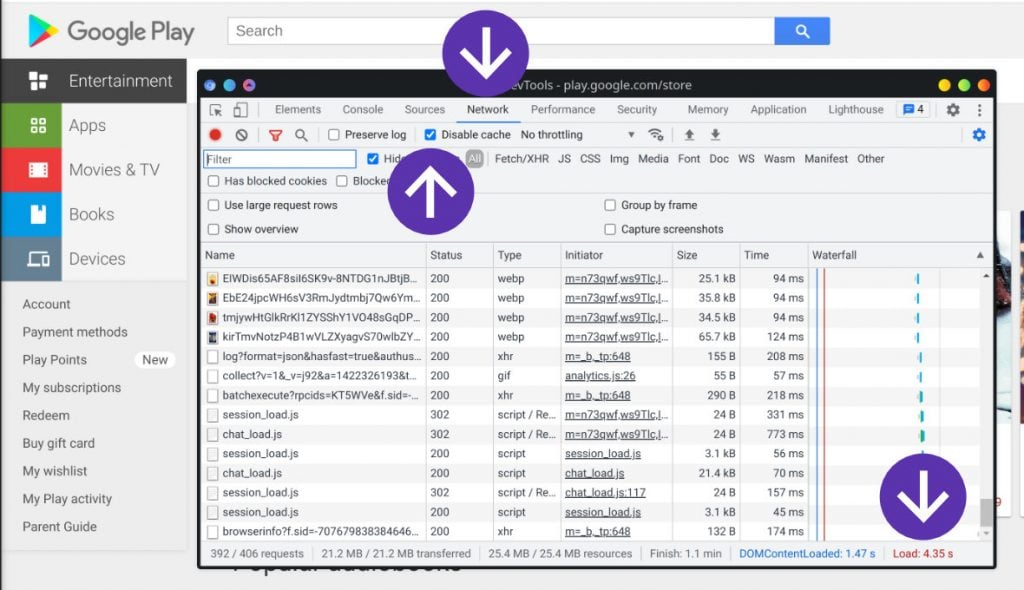Select the Inspect element cursor tool

[x=214, y=110]
